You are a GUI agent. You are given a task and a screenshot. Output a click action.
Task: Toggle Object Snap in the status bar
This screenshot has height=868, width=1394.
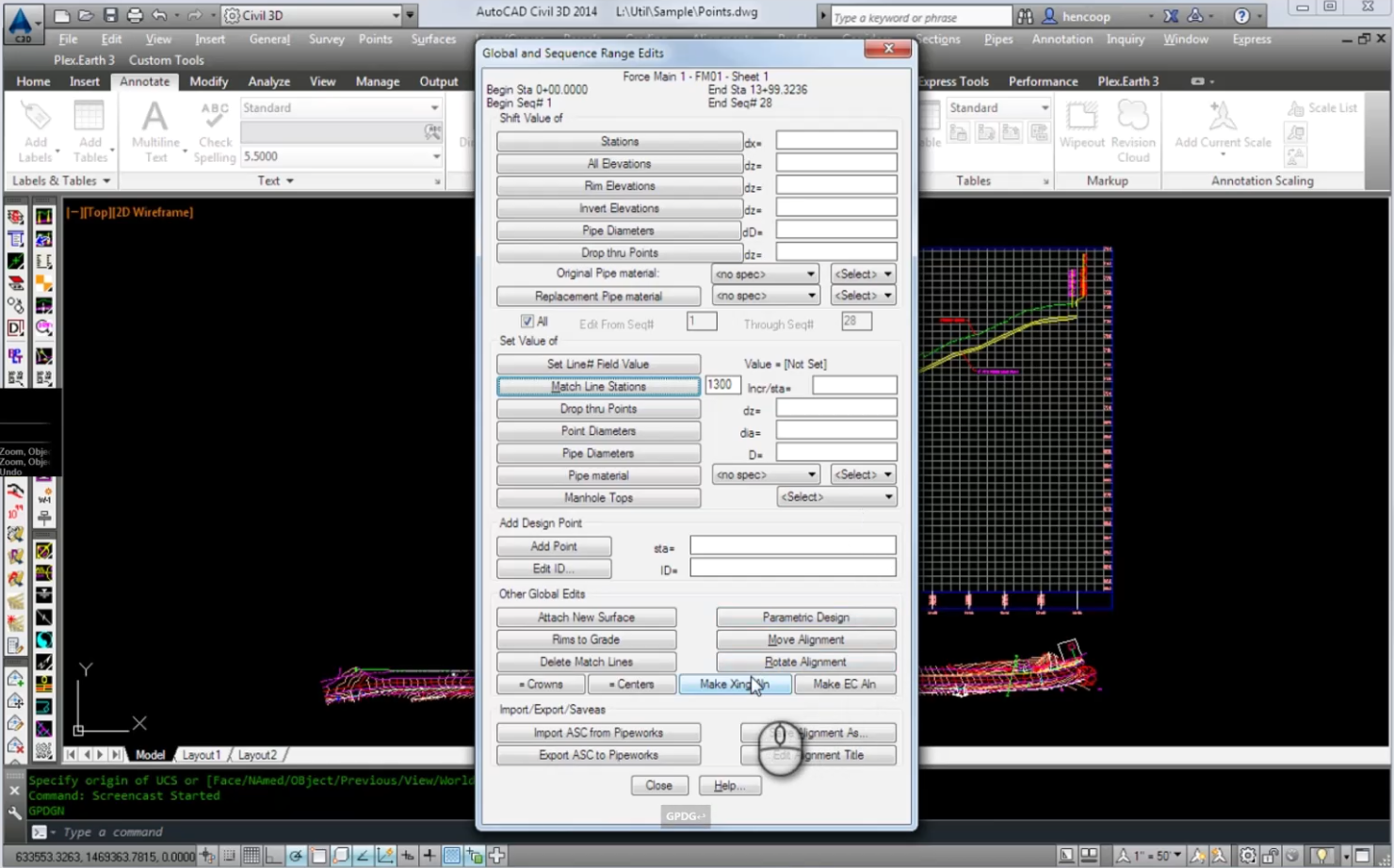(318, 856)
